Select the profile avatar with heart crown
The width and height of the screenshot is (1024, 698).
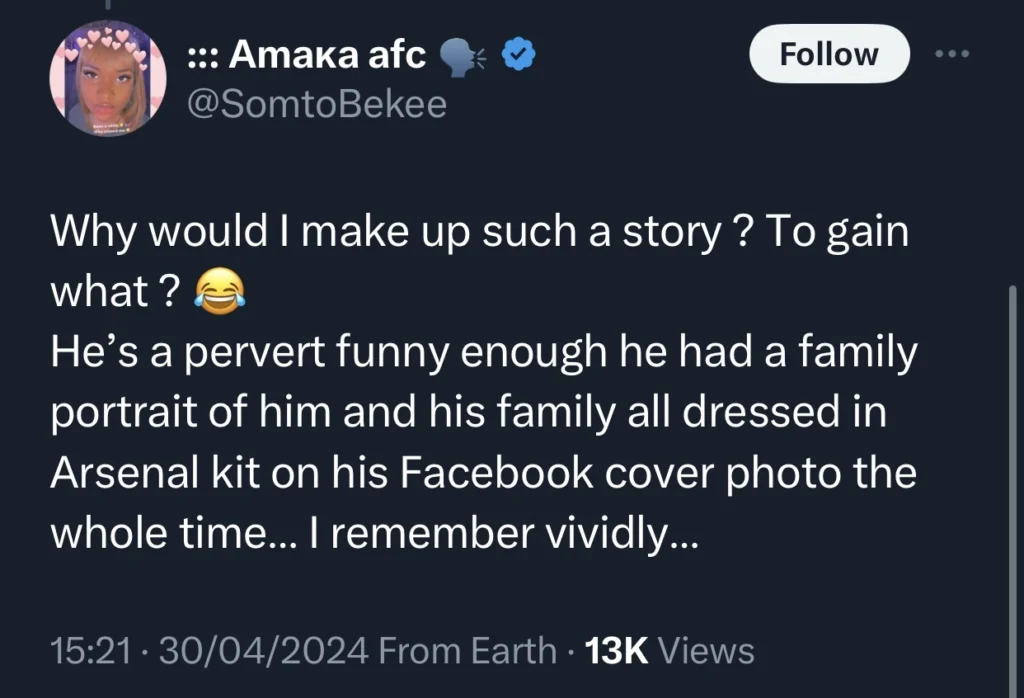pyautogui.click(x=109, y=79)
